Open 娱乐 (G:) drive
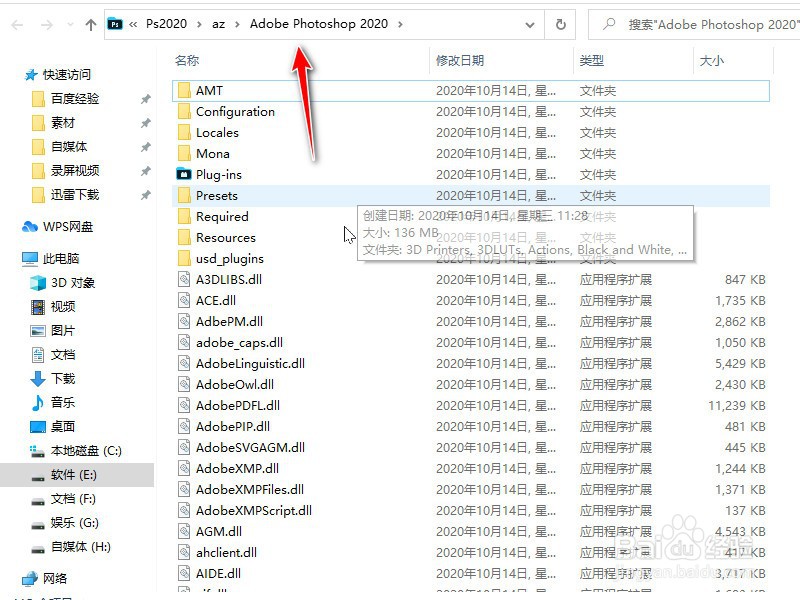Image resolution: width=800 pixels, height=600 pixels. (x=74, y=523)
